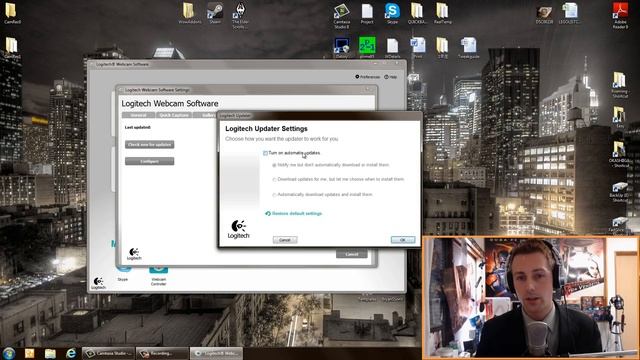640x360 pixels.
Task: Switch to Recording taskbar button
Action: 162,353
